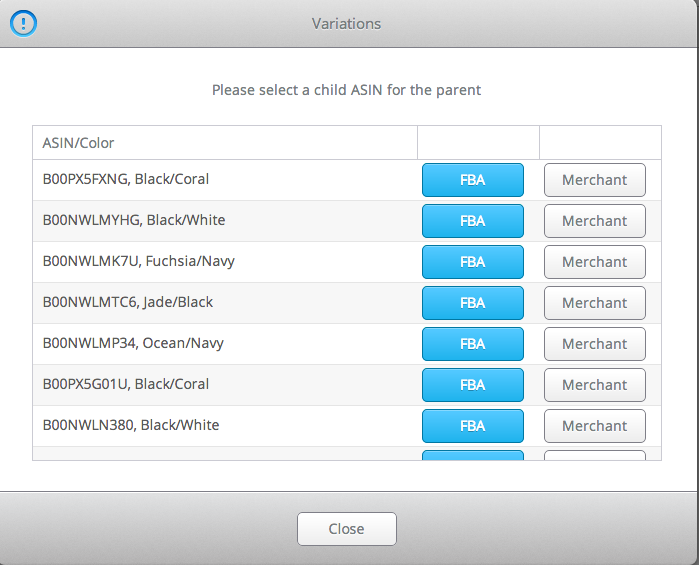Pick FBA for B00NWLMK7U Fuchsia/Navy
Image resolution: width=699 pixels, height=565 pixels.
tap(473, 262)
